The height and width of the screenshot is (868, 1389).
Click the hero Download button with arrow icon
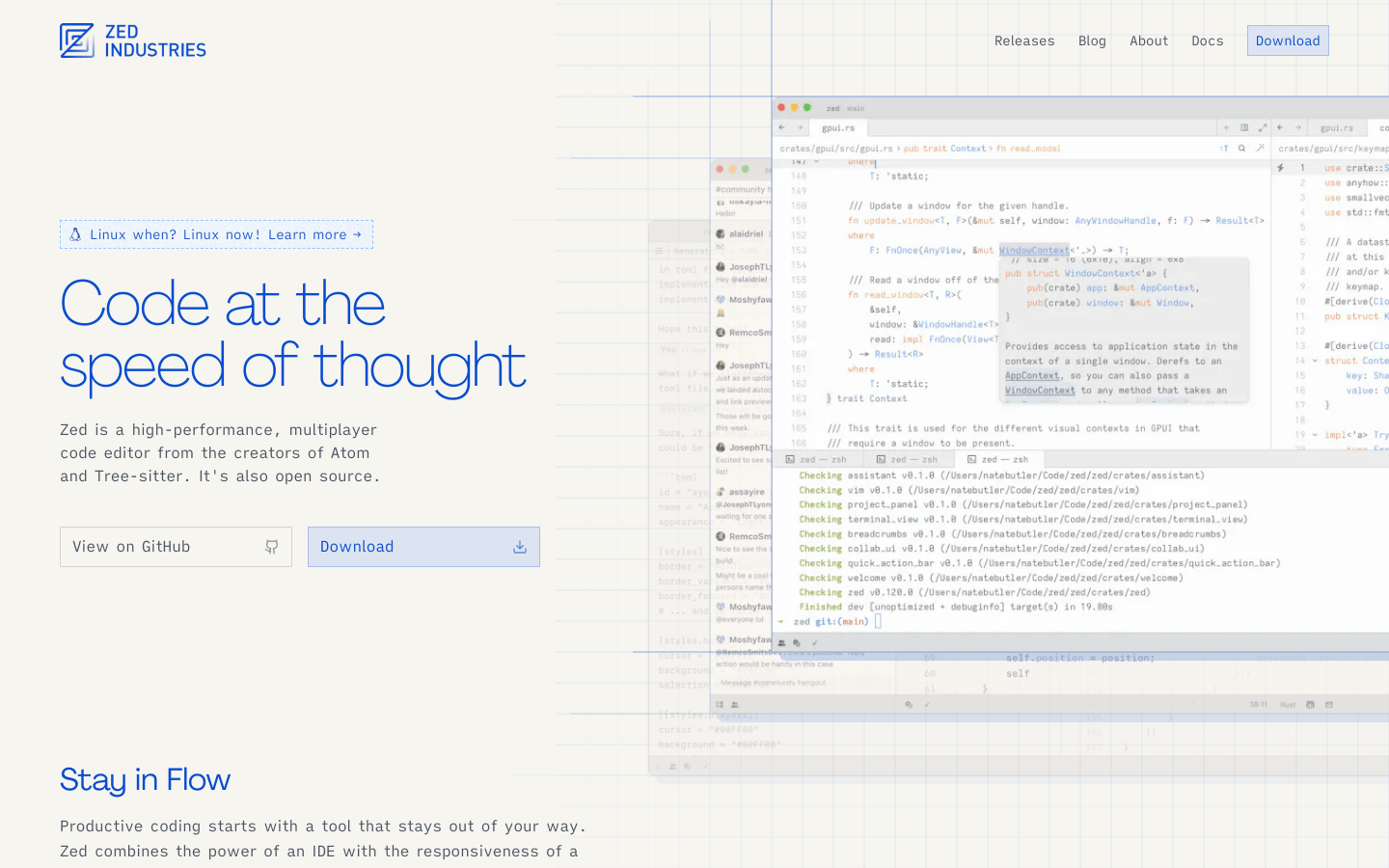tap(423, 547)
